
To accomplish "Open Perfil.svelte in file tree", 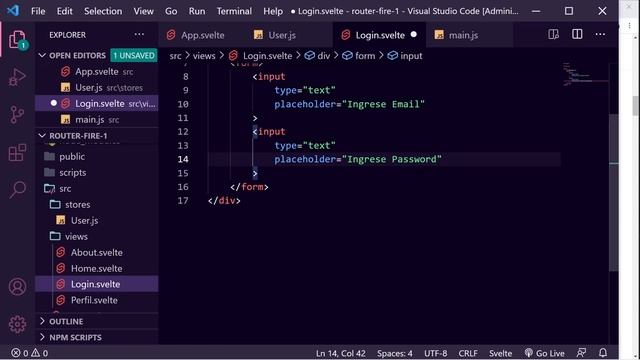I will pyautogui.click(x=97, y=300).
